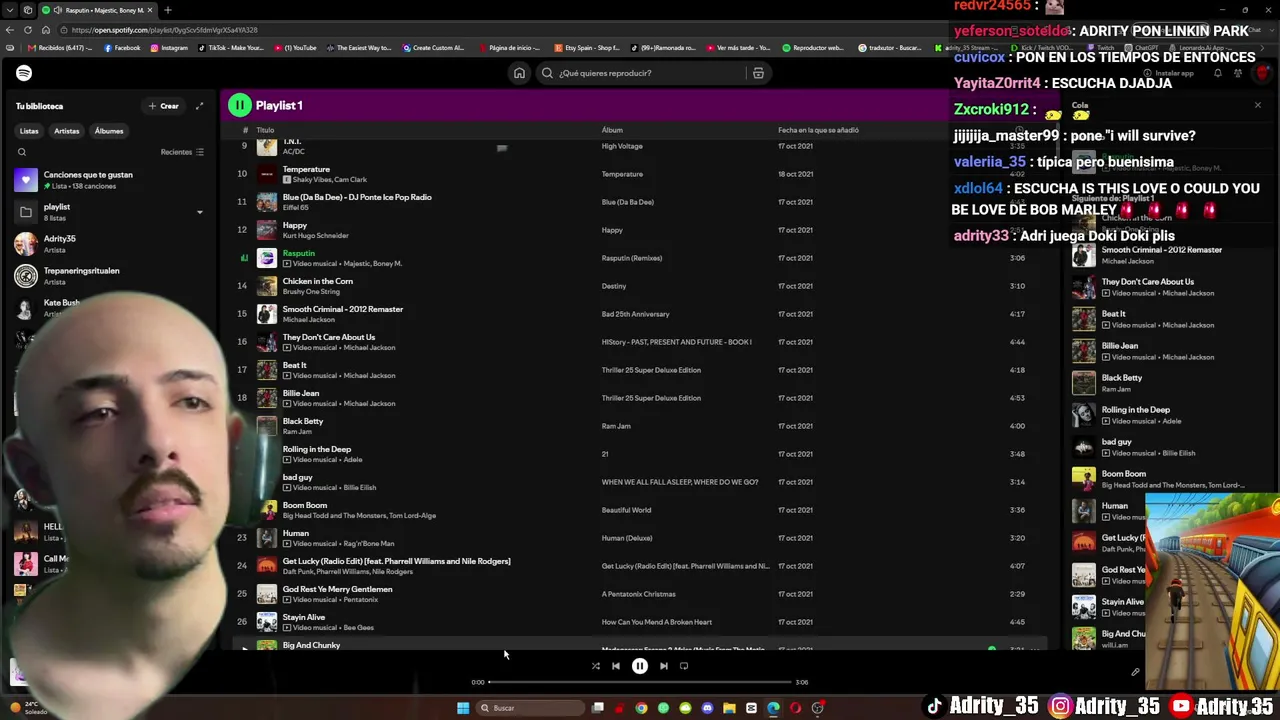Open a new browser tab

[167, 10]
